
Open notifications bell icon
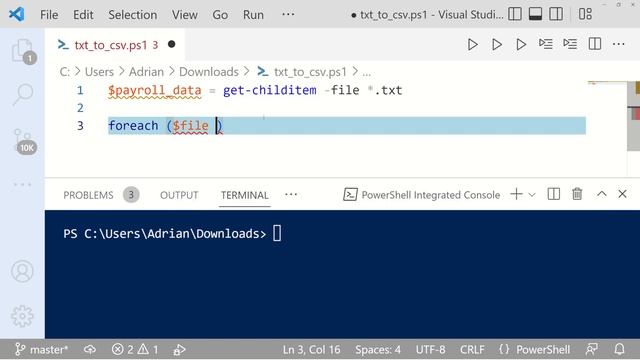[x=619, y=349]
